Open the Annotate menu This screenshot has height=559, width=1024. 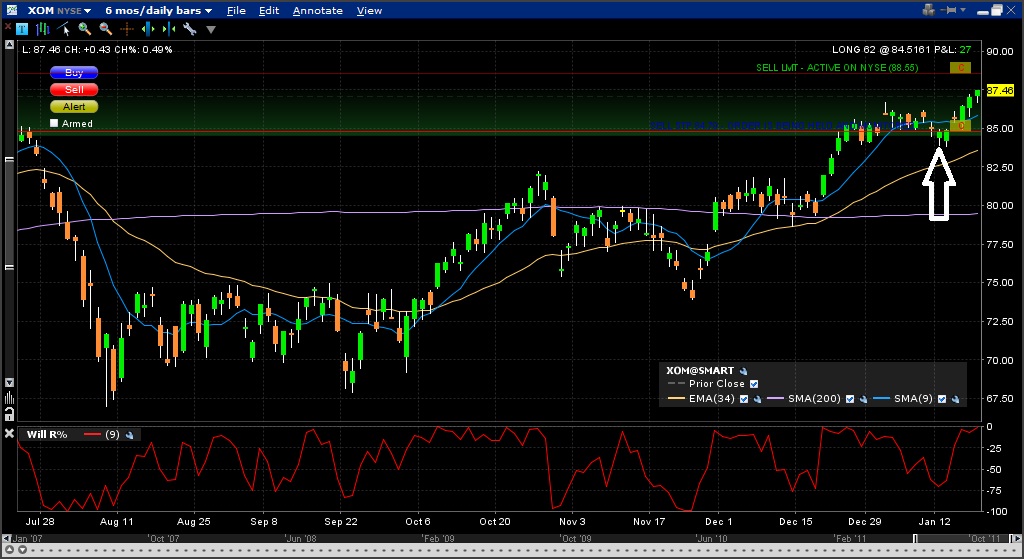317,10
